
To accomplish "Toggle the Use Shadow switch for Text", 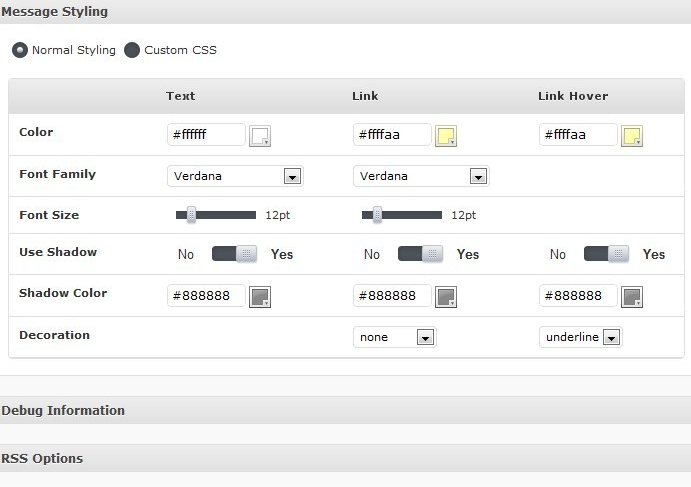I will [x=234, y=254].
